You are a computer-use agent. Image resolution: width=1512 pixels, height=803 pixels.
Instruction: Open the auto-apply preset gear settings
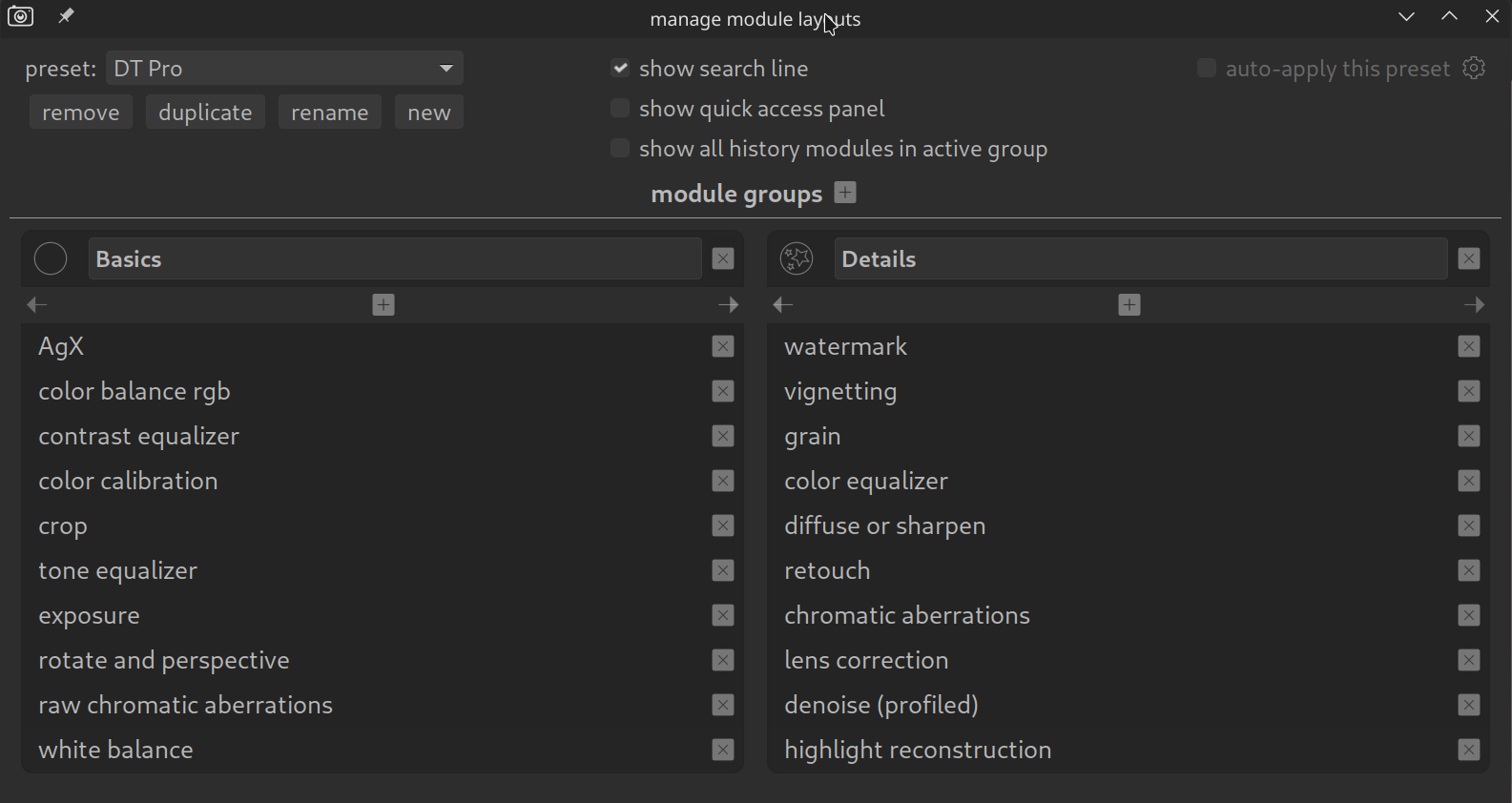coord(1474,69)
